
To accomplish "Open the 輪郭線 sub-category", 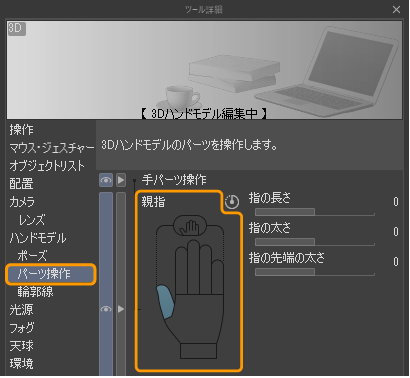I will coord(35,292).
